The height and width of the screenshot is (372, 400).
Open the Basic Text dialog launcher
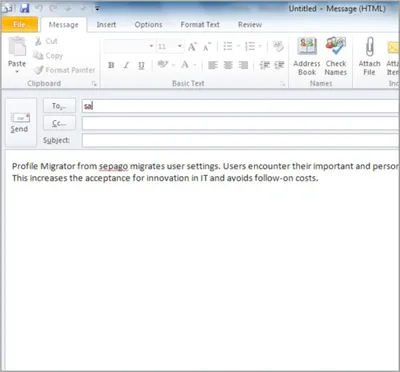[x=283, y=84]
